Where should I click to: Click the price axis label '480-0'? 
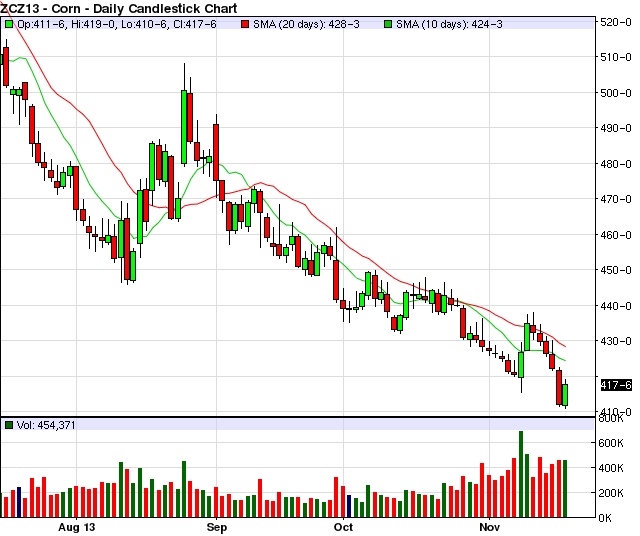616,164
